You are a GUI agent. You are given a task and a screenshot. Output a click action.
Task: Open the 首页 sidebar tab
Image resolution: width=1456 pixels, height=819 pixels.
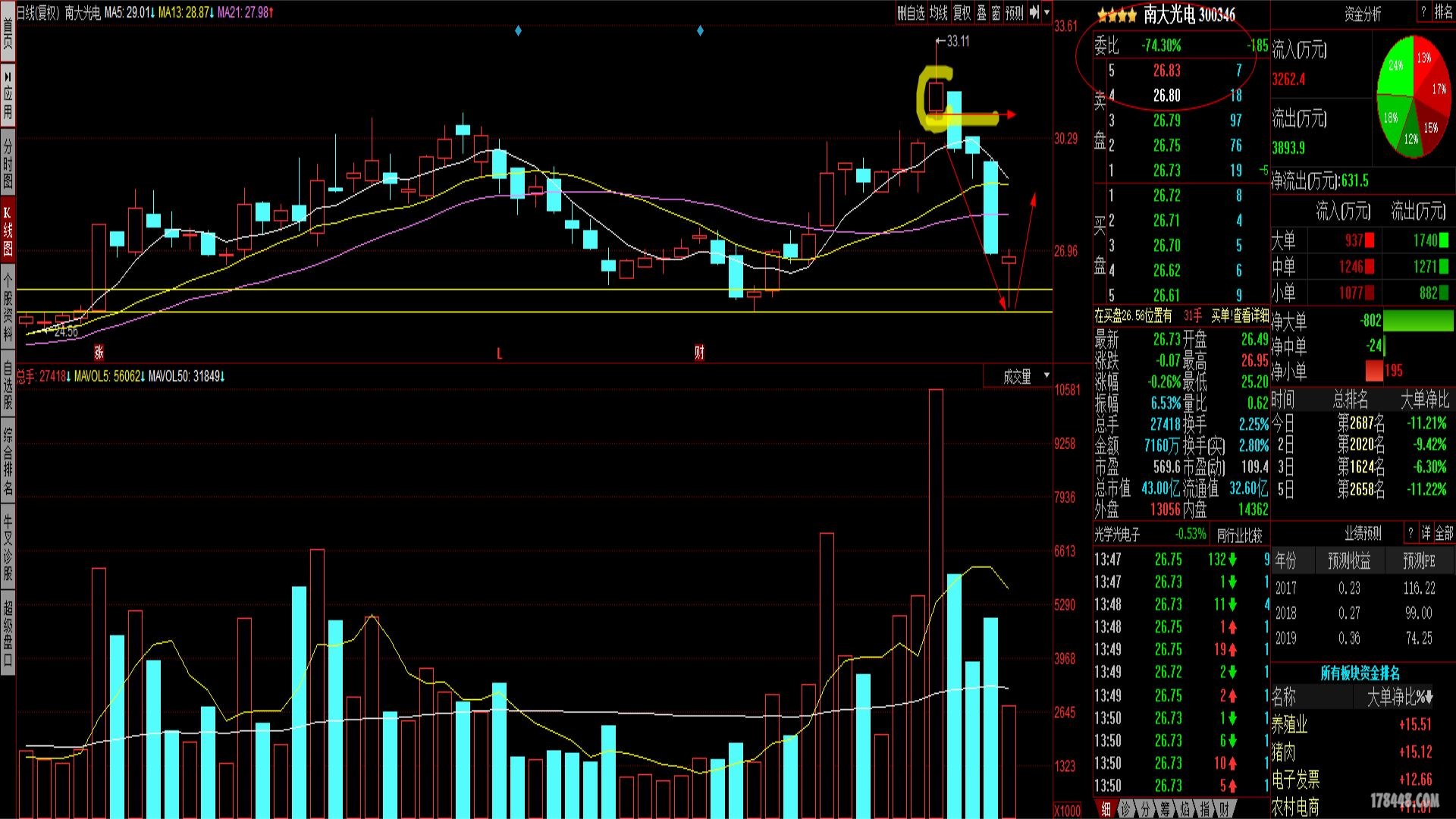tap(8, 32)
